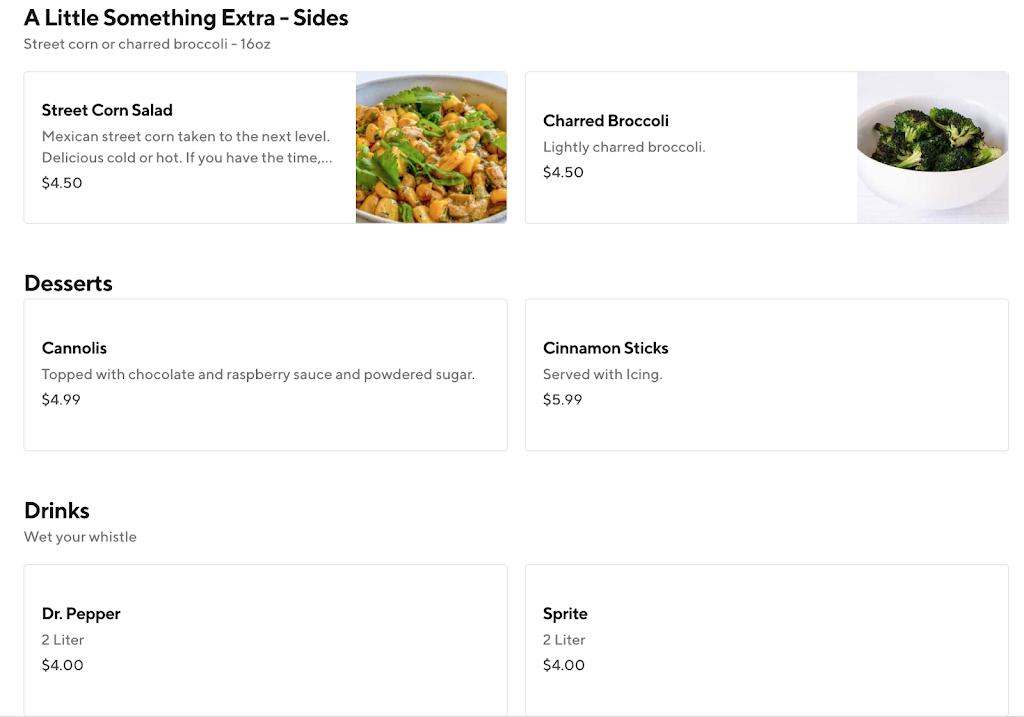Image resolution: width=1024 pixels, height=717 pixels.
Task: Open the Street Corn Salad item
Action: 107,110
